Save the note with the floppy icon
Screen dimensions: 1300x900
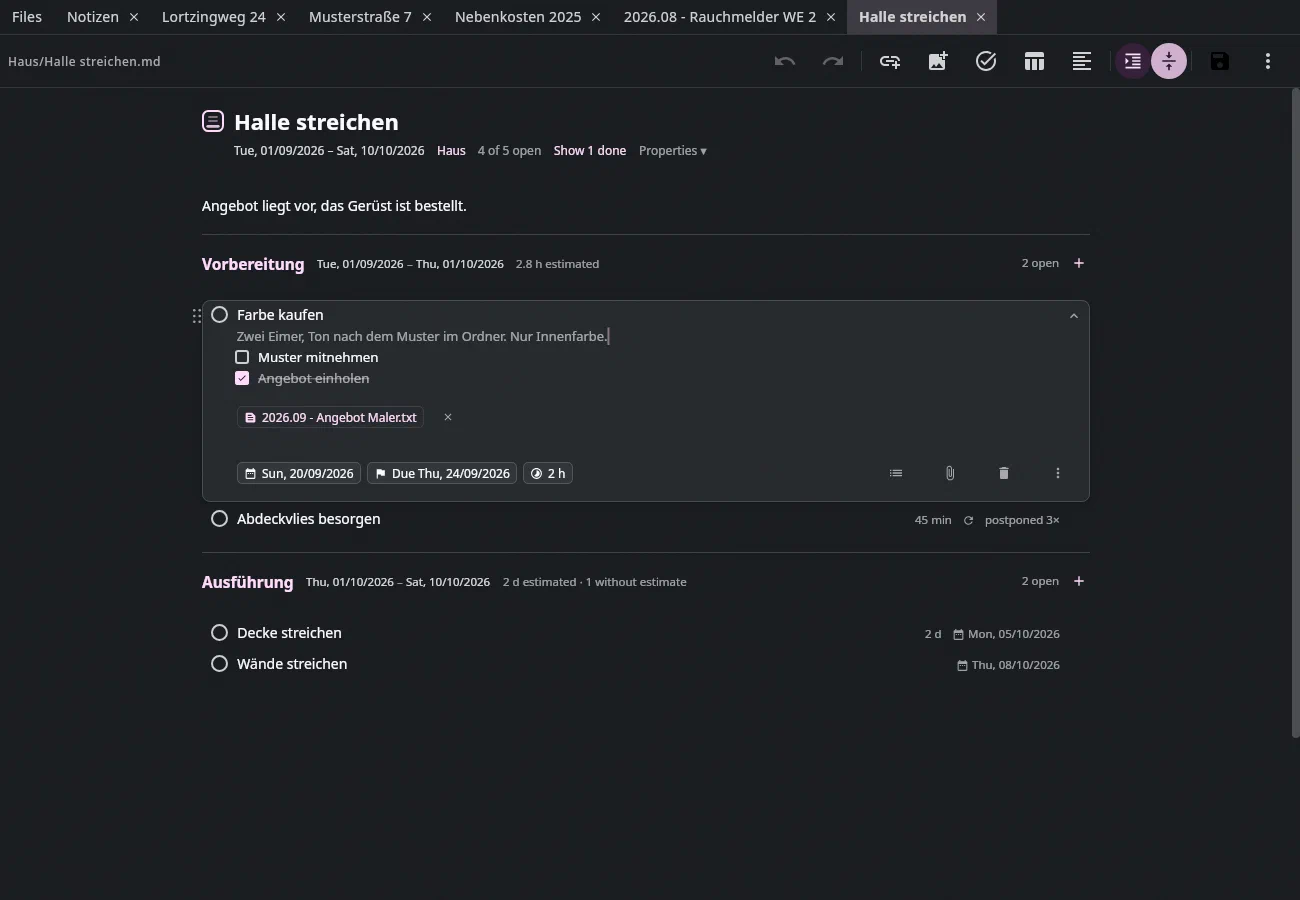coord(1220,62)
